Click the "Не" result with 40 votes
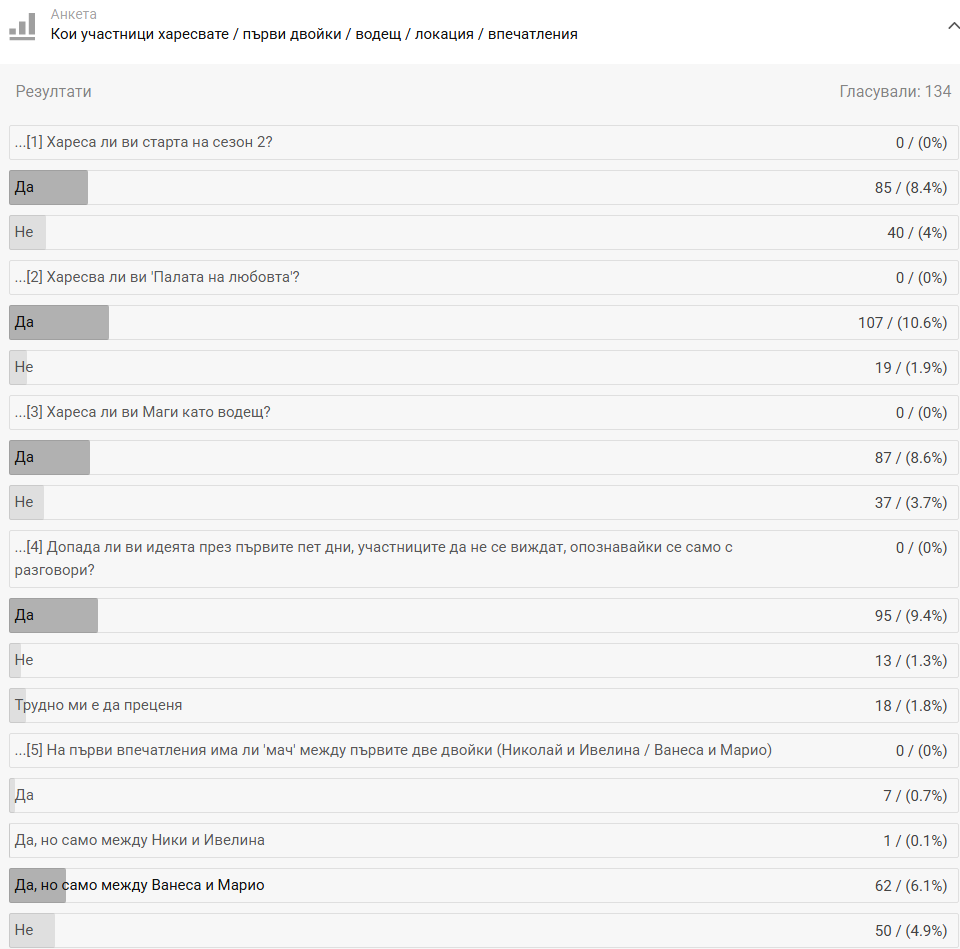 click(24, 233)
